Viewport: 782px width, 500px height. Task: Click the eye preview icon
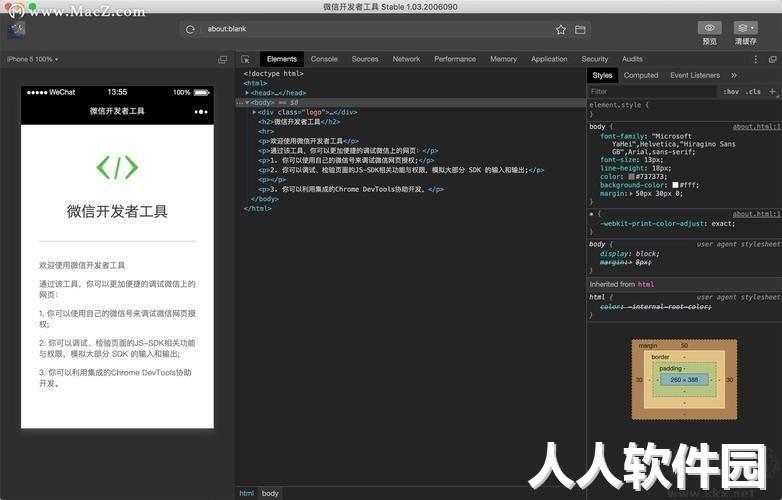(709, 28)
